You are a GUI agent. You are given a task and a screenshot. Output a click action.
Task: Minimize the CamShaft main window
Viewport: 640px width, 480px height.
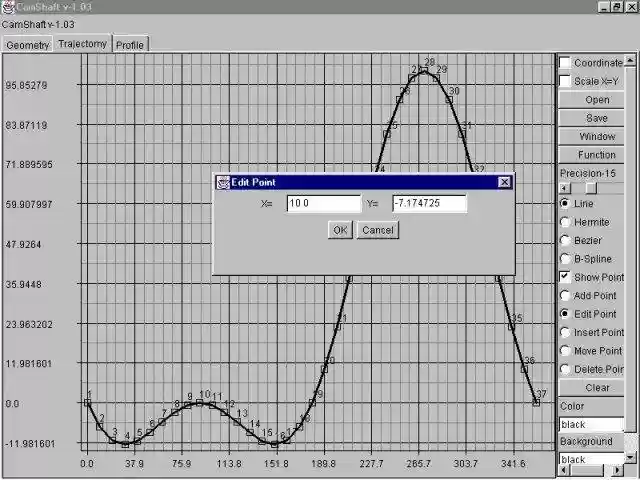(604, 7)
